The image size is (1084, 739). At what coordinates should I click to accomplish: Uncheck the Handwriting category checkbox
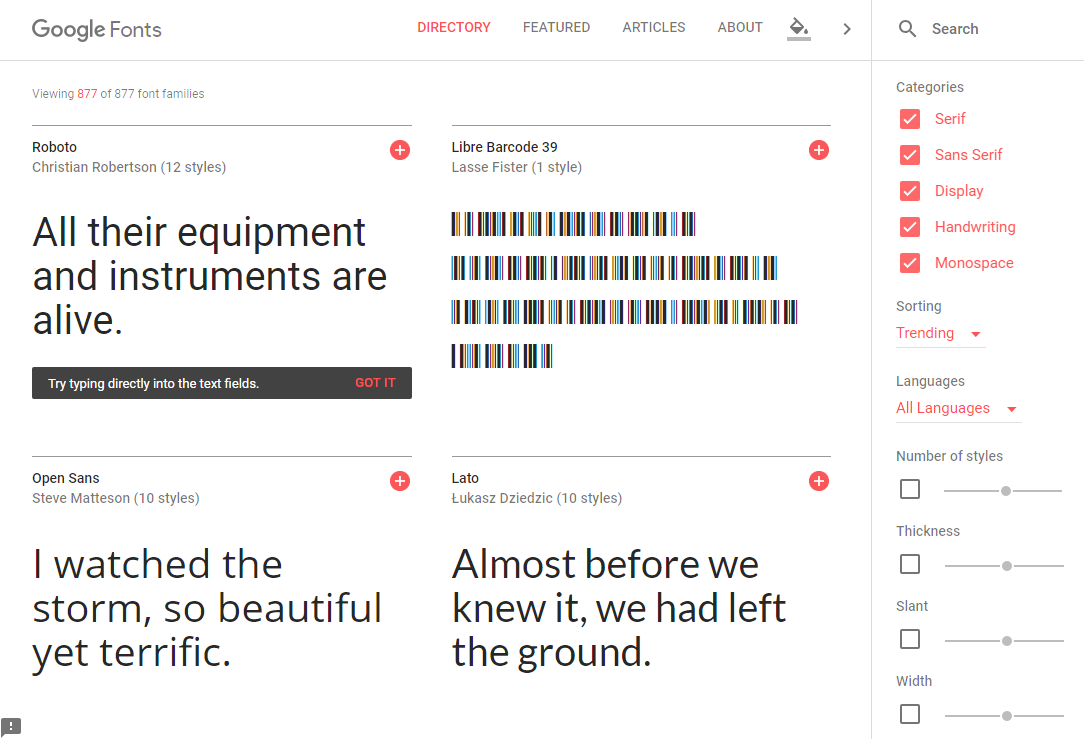(x=910, y=227)
